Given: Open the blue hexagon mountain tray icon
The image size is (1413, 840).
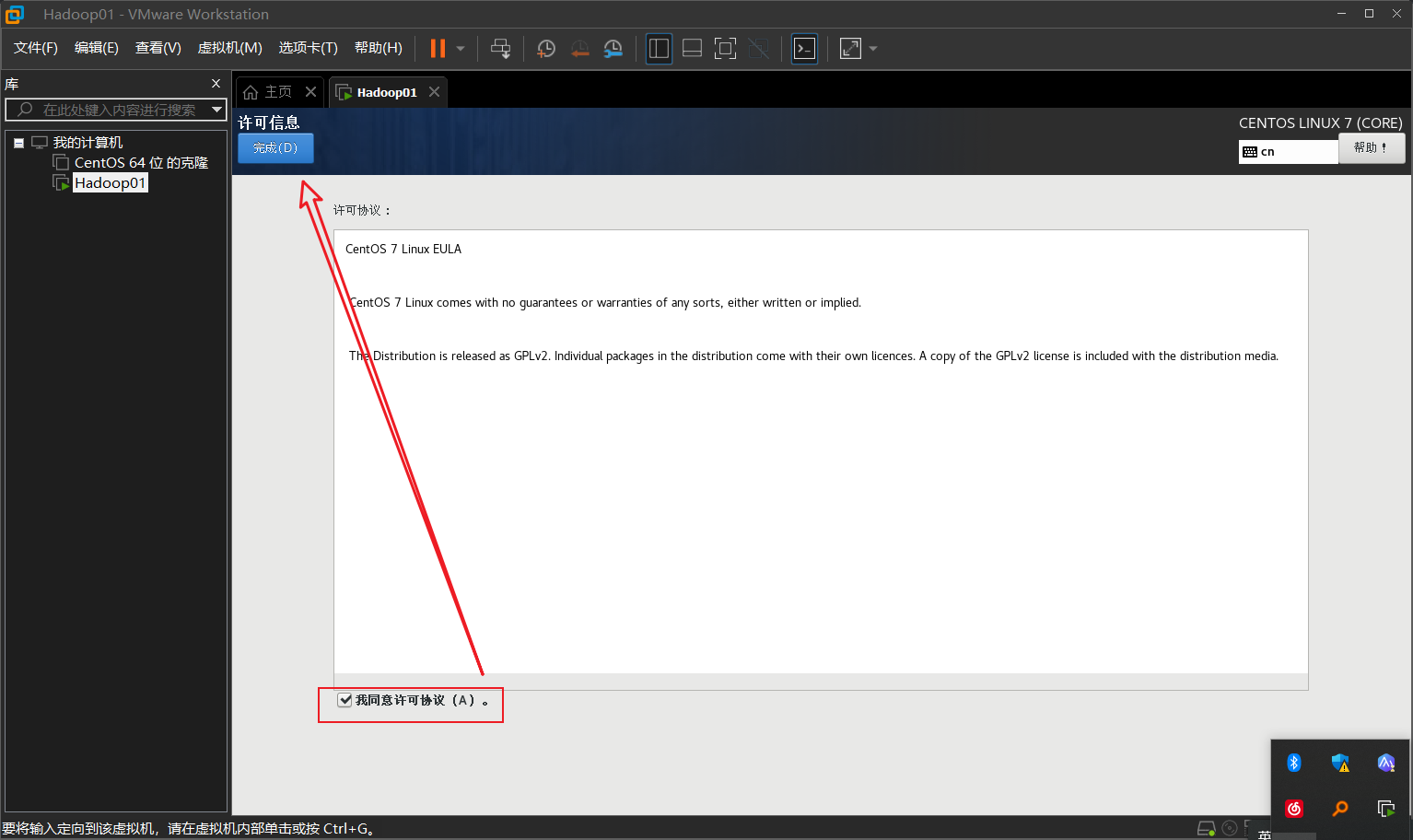Looking at the screenshot, I should pyautogui.click(x=1386, y=763).
